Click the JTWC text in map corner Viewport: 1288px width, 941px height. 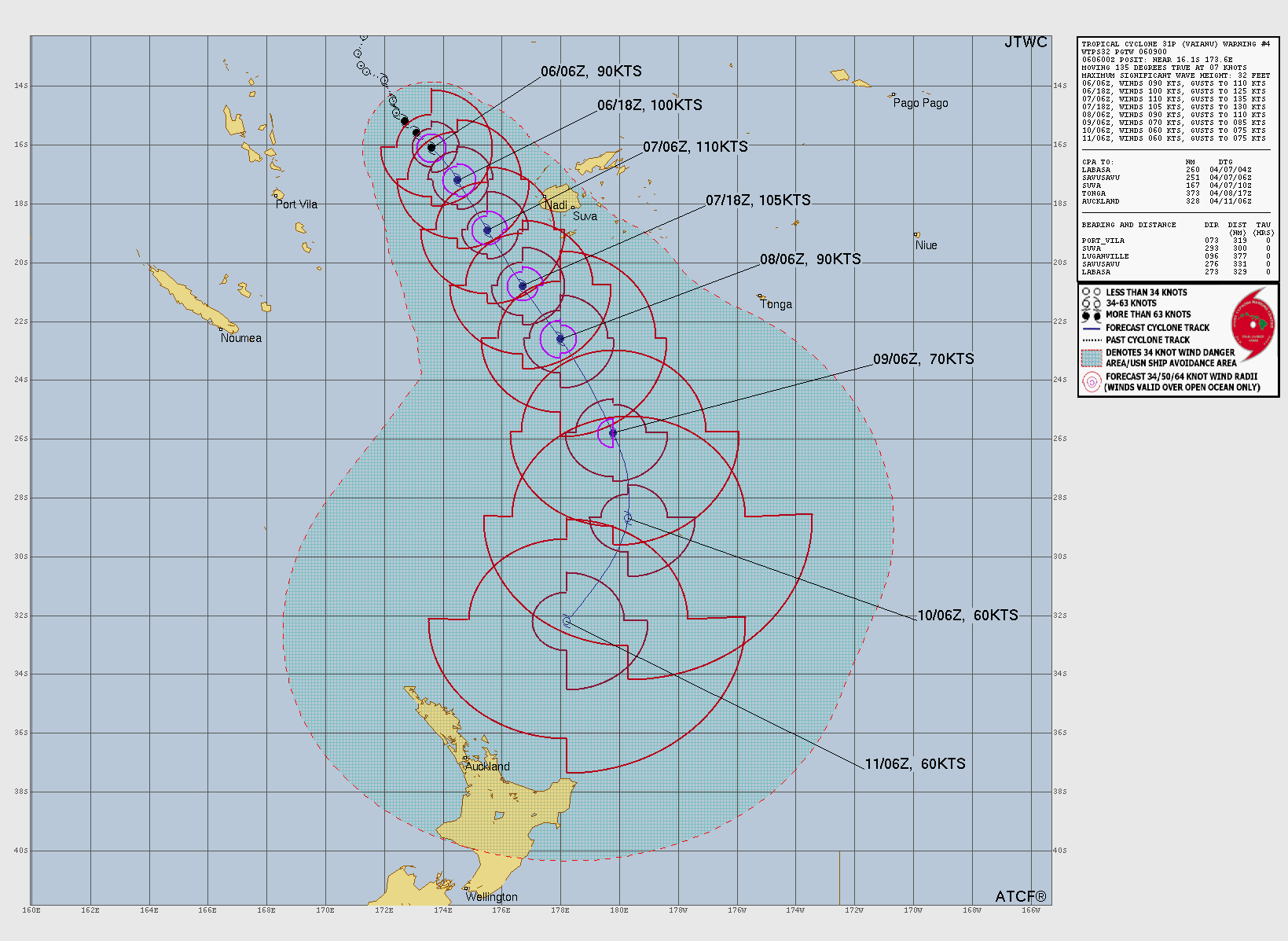(x=1026, y=42)
